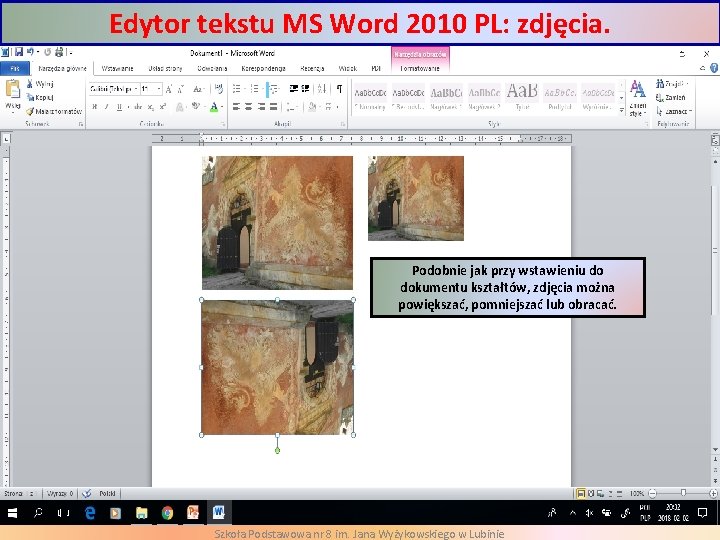Click the Znajdź button
The height and width of the screenshot is (540, 720).
click(672, 84)
